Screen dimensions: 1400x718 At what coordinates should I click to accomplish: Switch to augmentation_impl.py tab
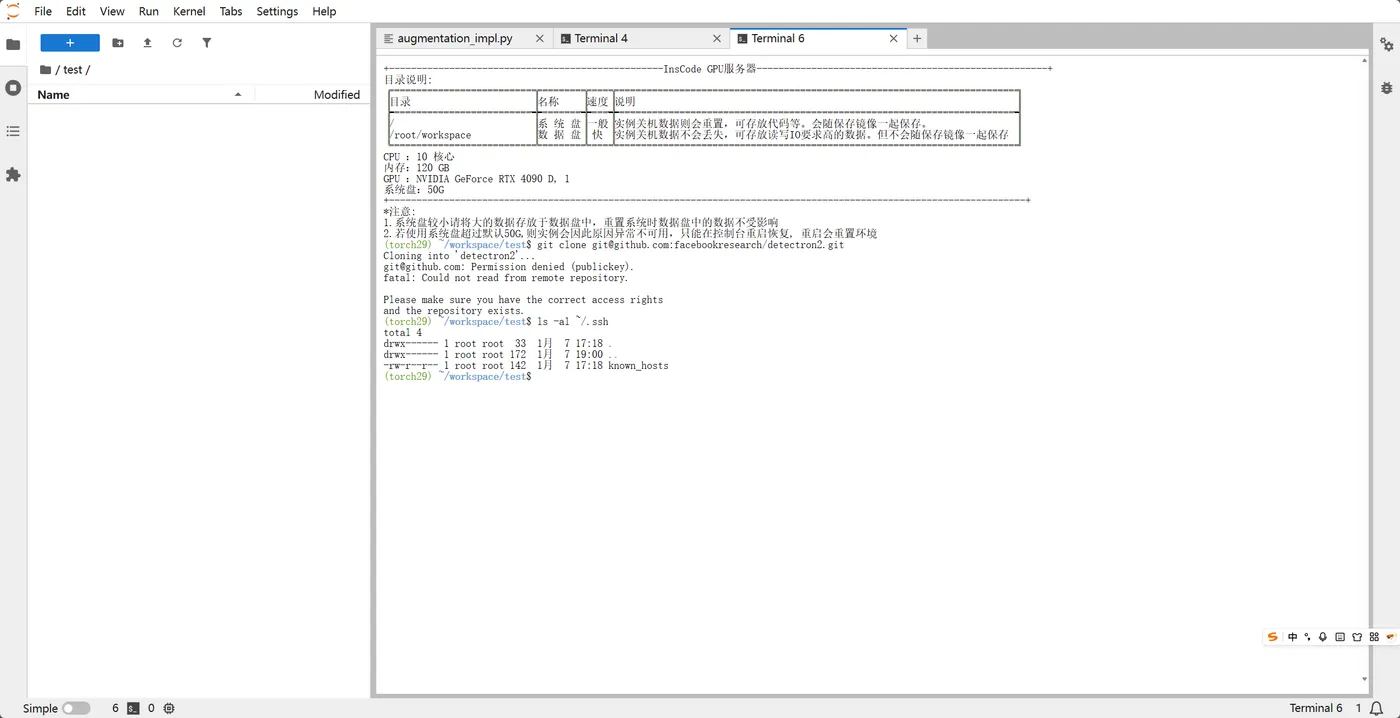tap(455, 39)
